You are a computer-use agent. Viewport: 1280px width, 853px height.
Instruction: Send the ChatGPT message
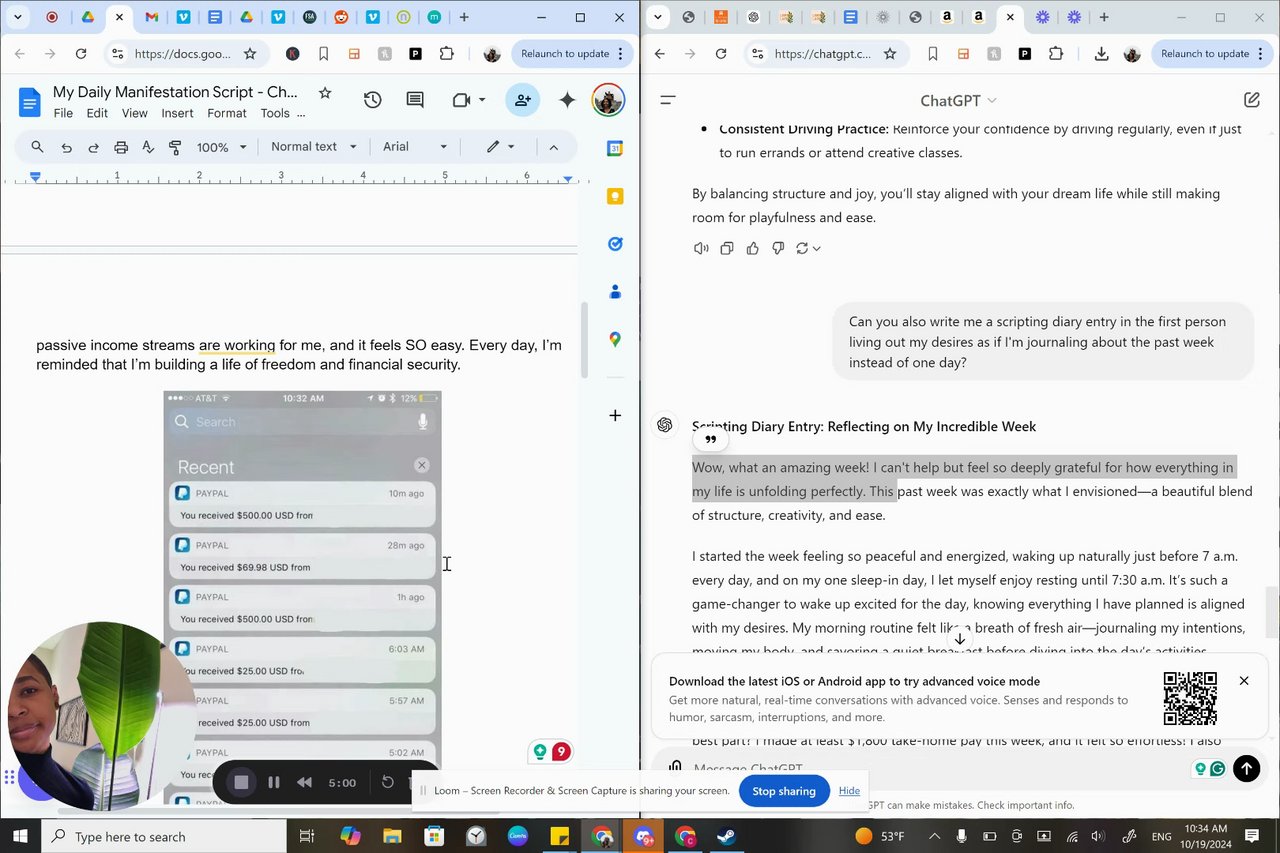coord(1246,768)
